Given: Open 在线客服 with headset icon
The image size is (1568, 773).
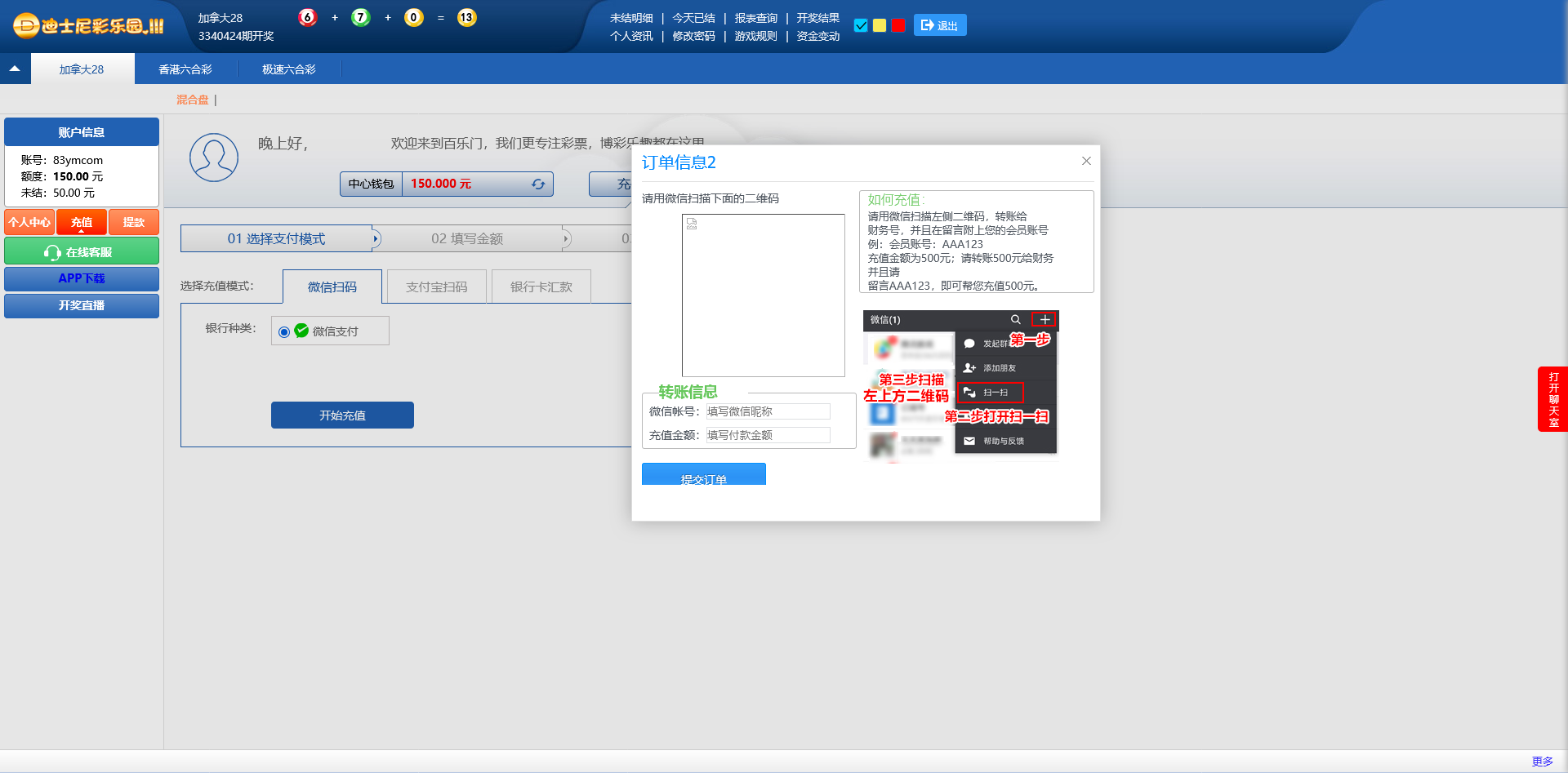Looking at the screenshot, I should 81,252.
